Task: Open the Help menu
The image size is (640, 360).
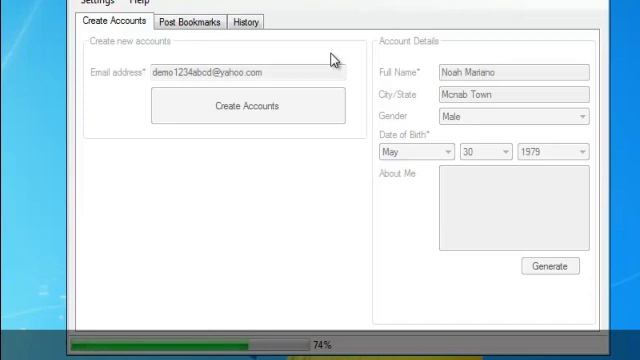Action: 140,2
